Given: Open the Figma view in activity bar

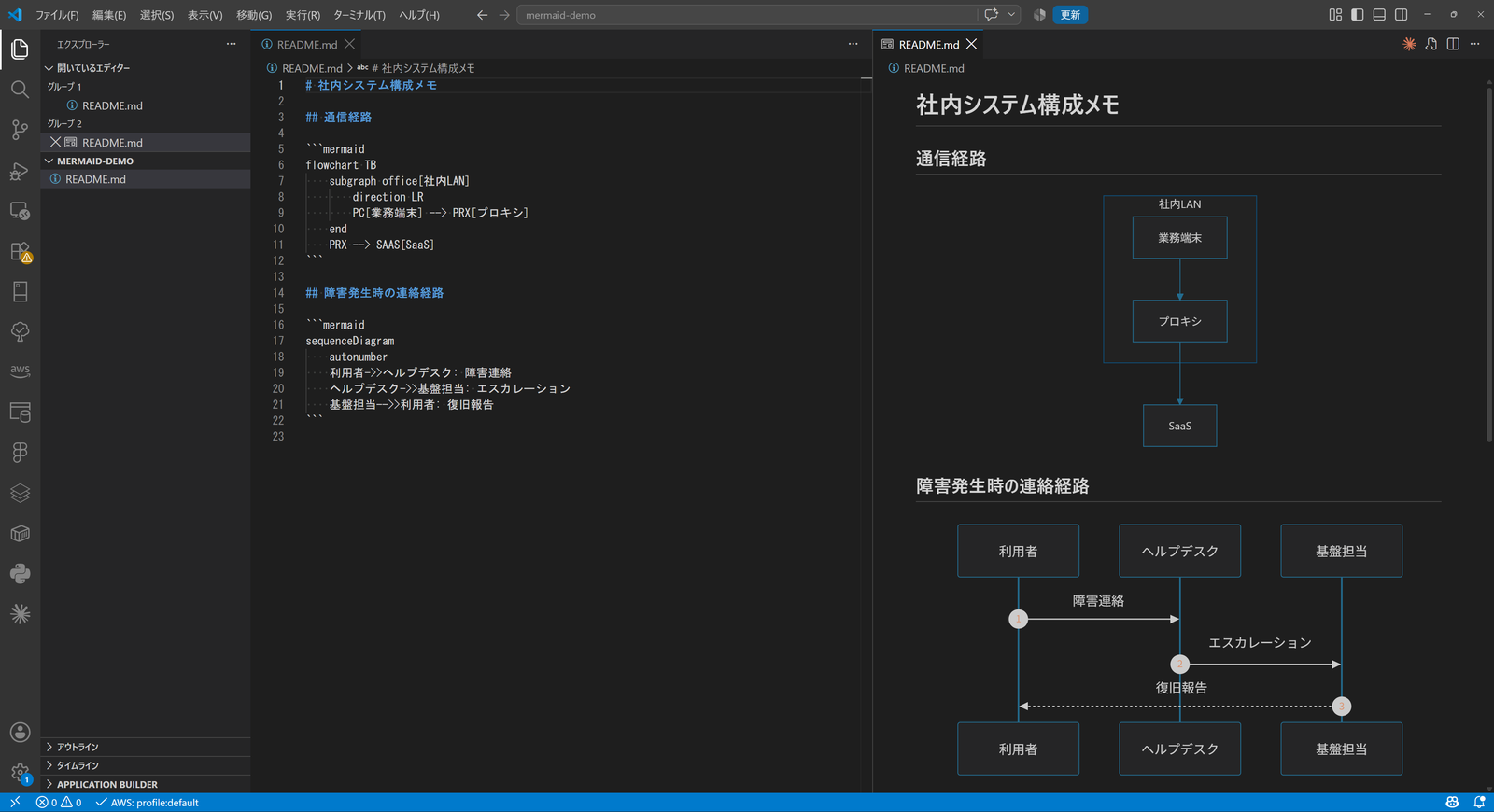Looking at the screenshot, I should pos(20,453).
